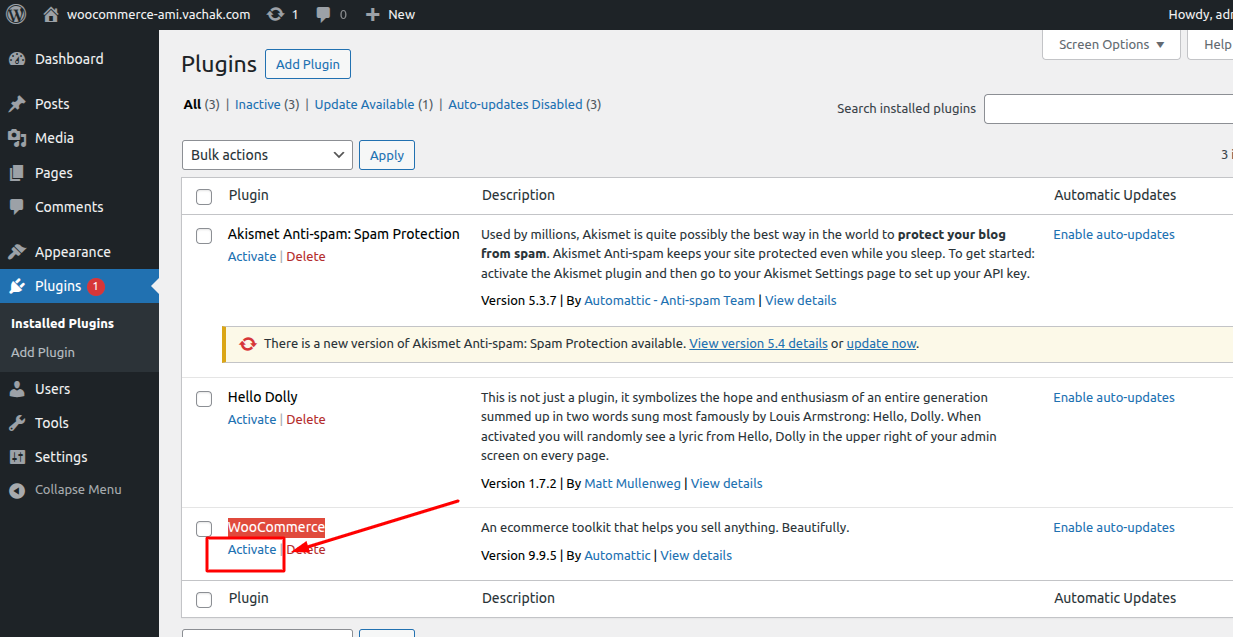This screenshot has height=637, width=1233.
Task: Delete the Akismet Anti-spam plugin
Action: click(306, 256)
